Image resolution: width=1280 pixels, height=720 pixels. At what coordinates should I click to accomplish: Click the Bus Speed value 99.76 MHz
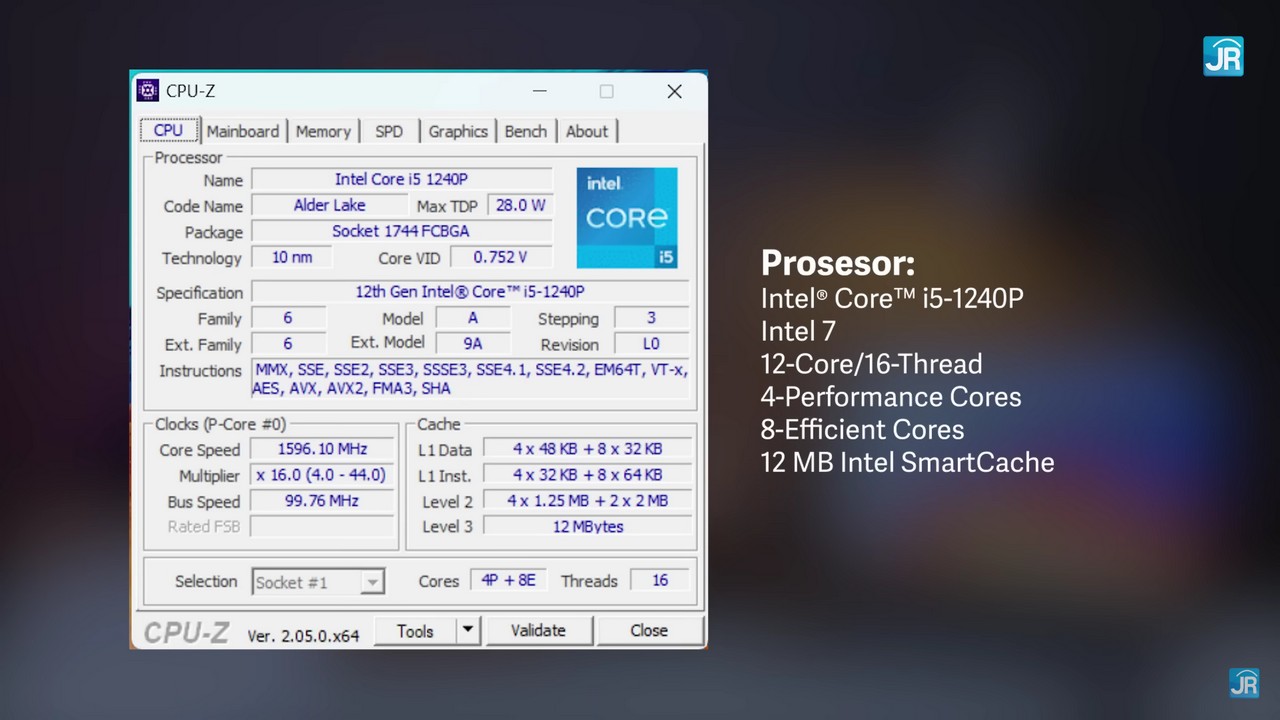(322, 501)
